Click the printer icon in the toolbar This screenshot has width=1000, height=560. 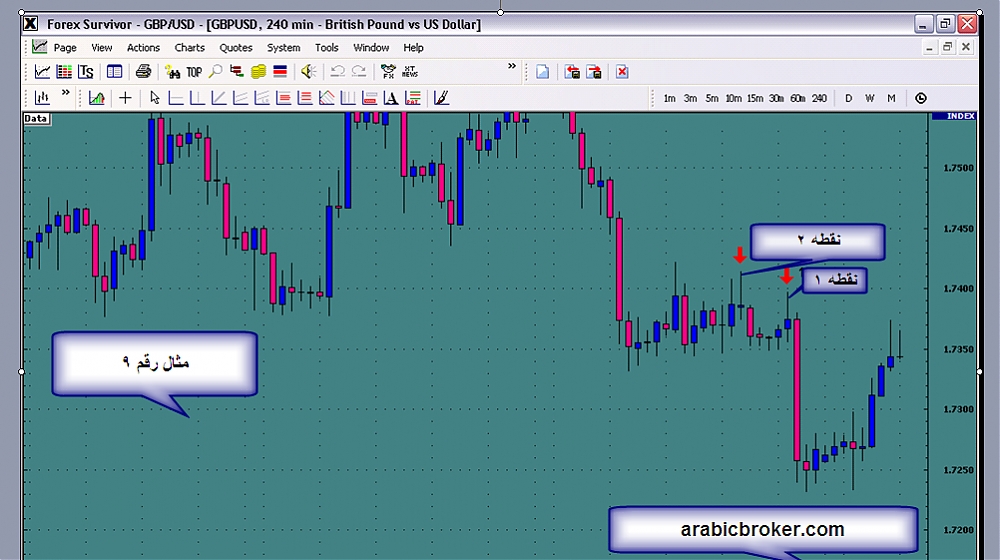(143, 71)
